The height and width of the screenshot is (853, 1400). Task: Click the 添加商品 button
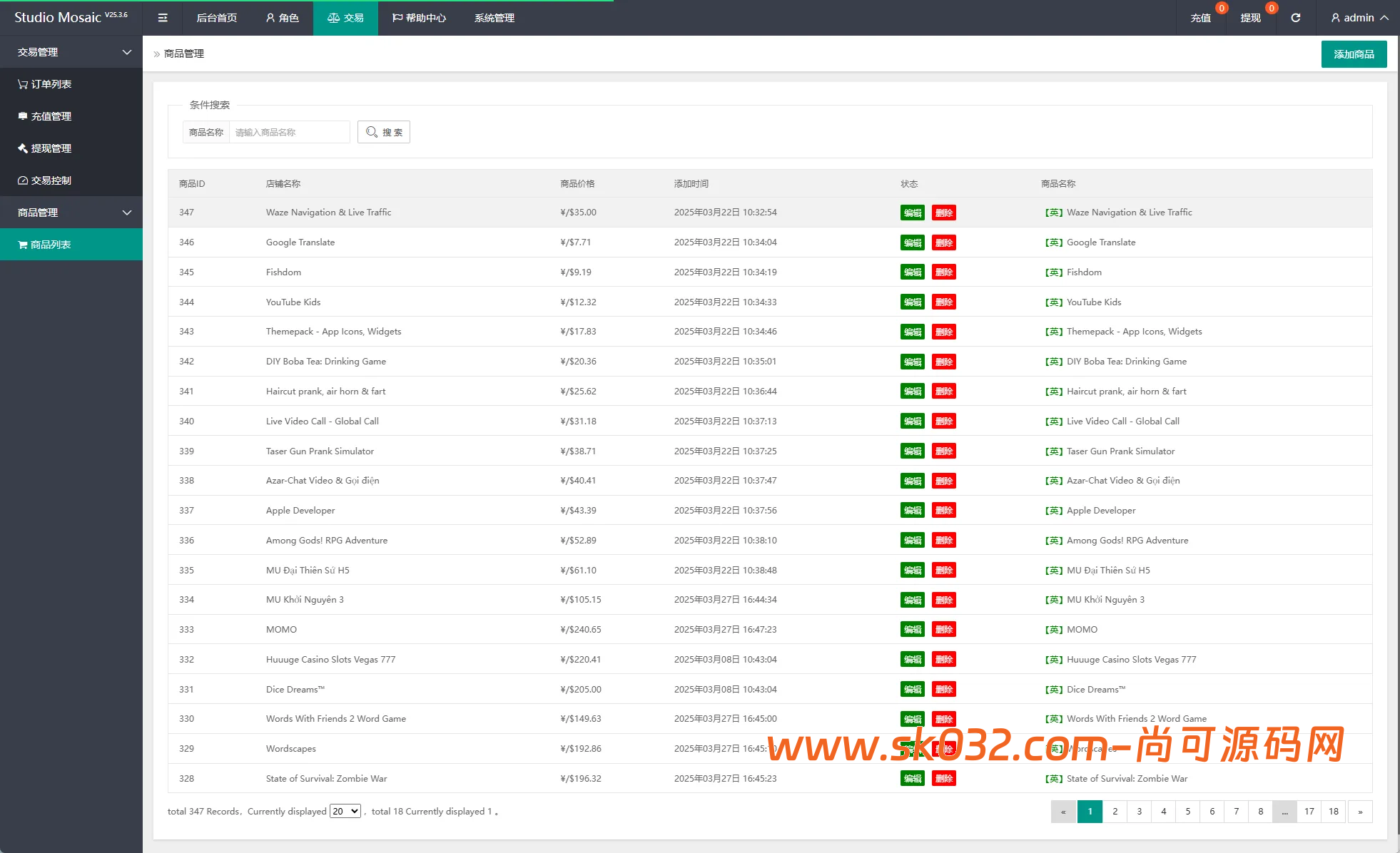point(1354,54)
